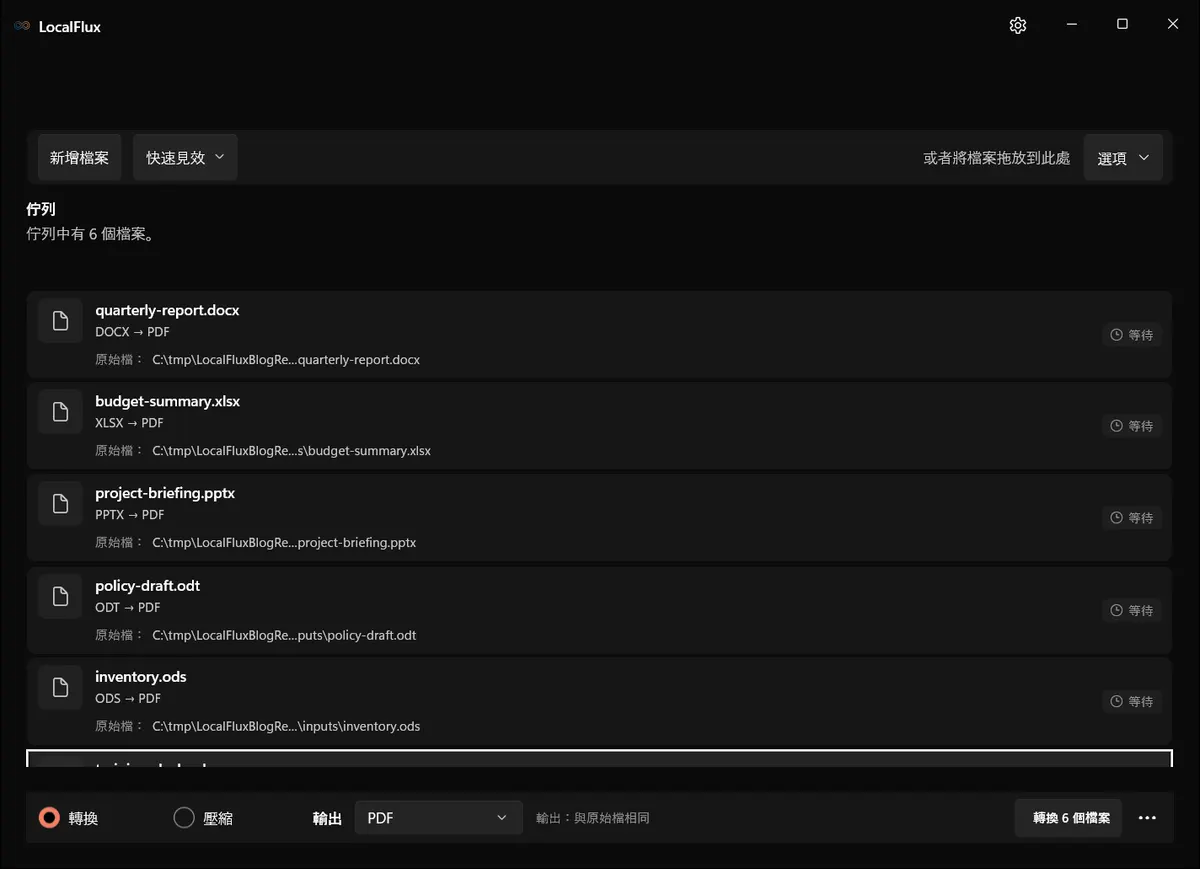Click 輸出：與原始檔相同 output location text
Viewport: 1200px width, 869px height.
[593, 818]
